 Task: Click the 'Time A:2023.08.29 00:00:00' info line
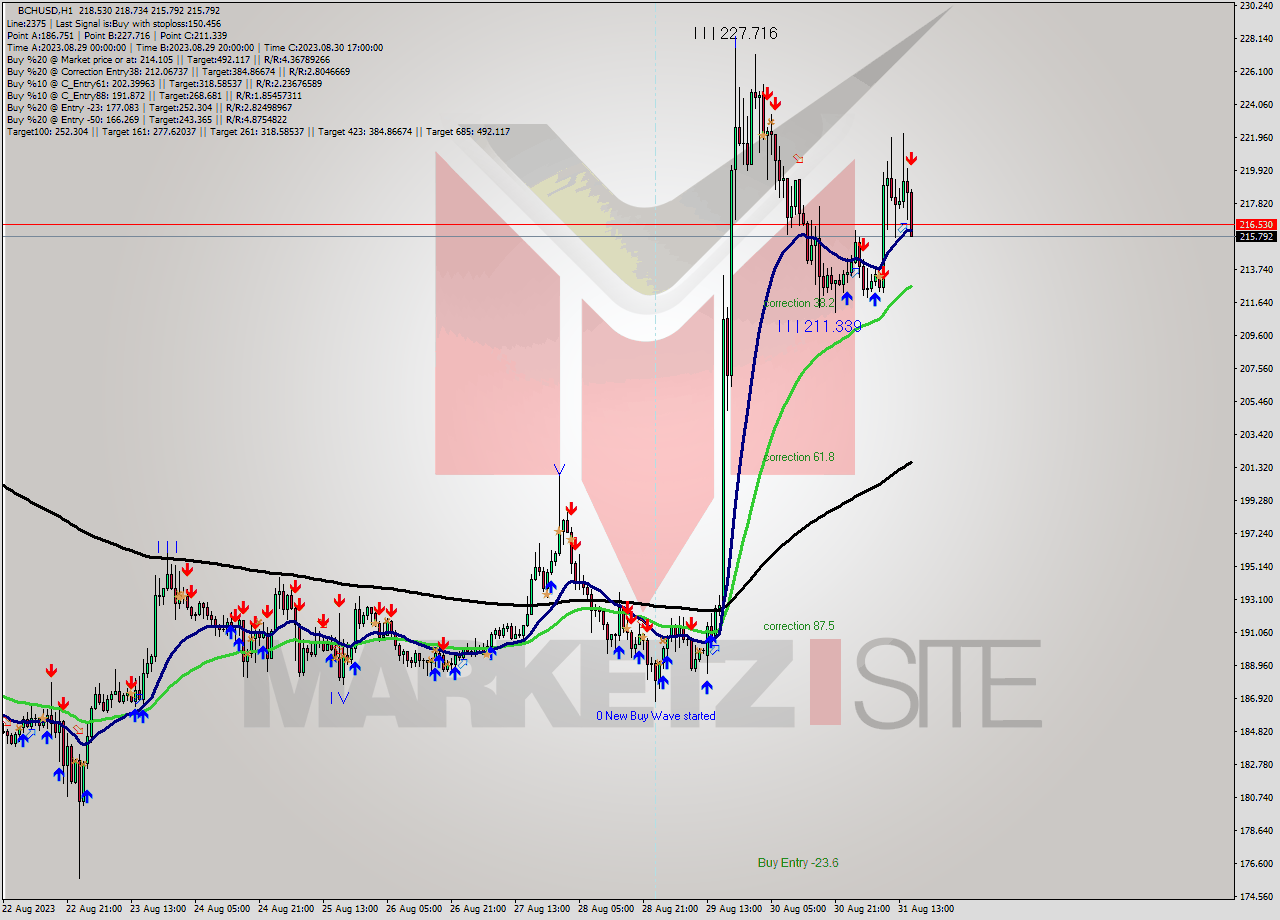coord(194,47)
